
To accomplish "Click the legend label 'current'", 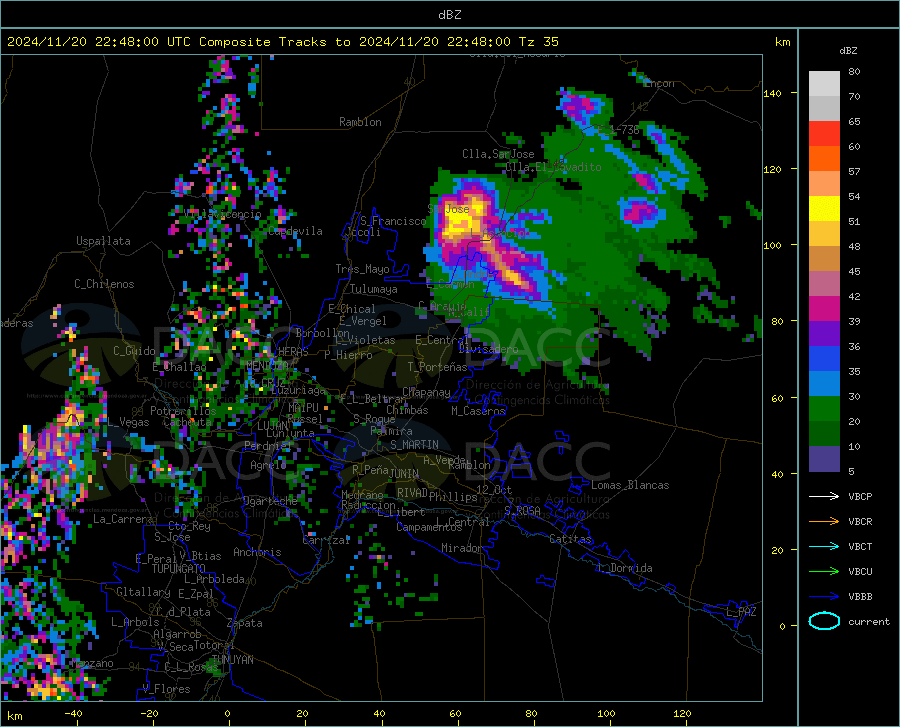I will [x=868, y=621].
